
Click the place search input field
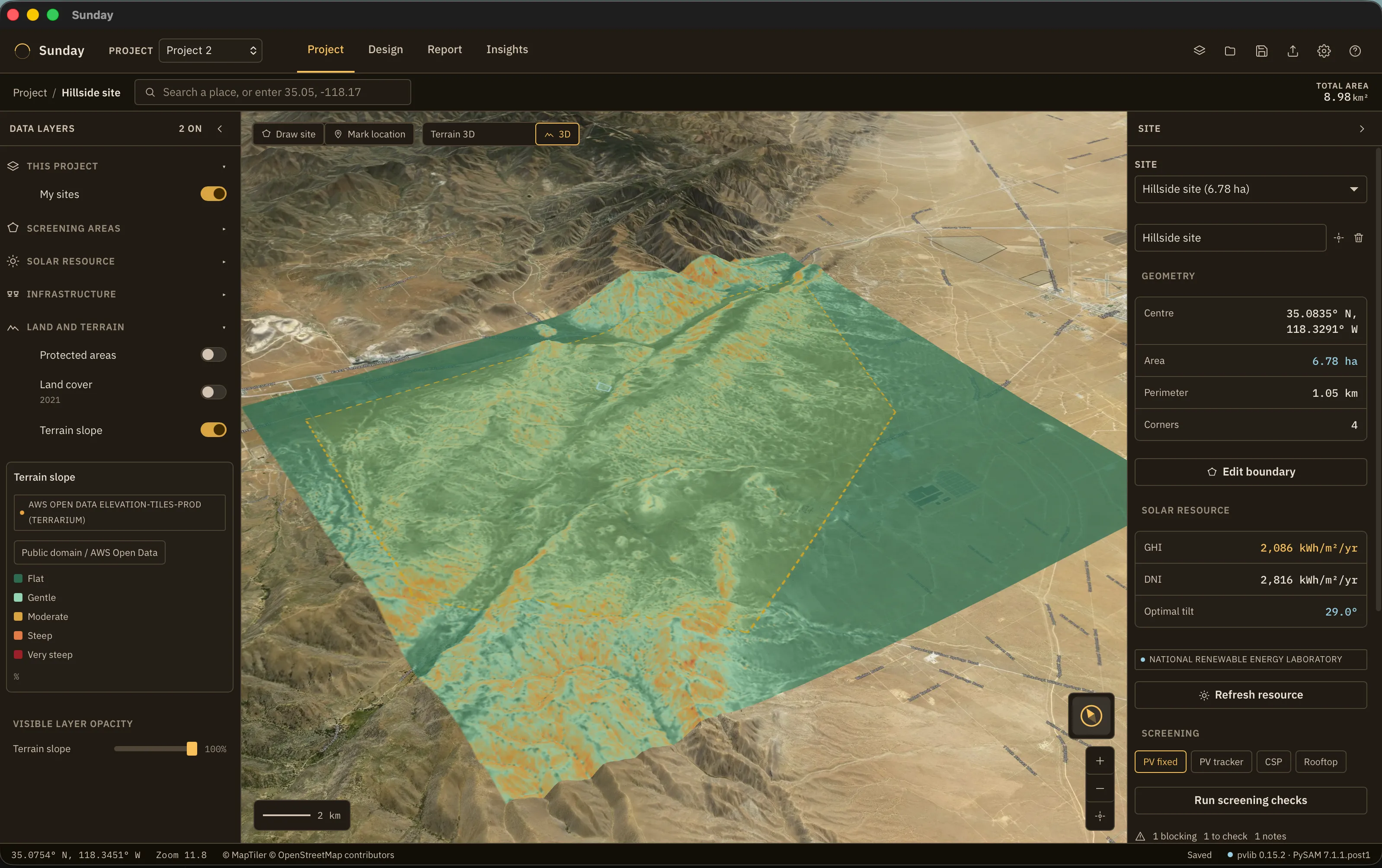(272, 93)
